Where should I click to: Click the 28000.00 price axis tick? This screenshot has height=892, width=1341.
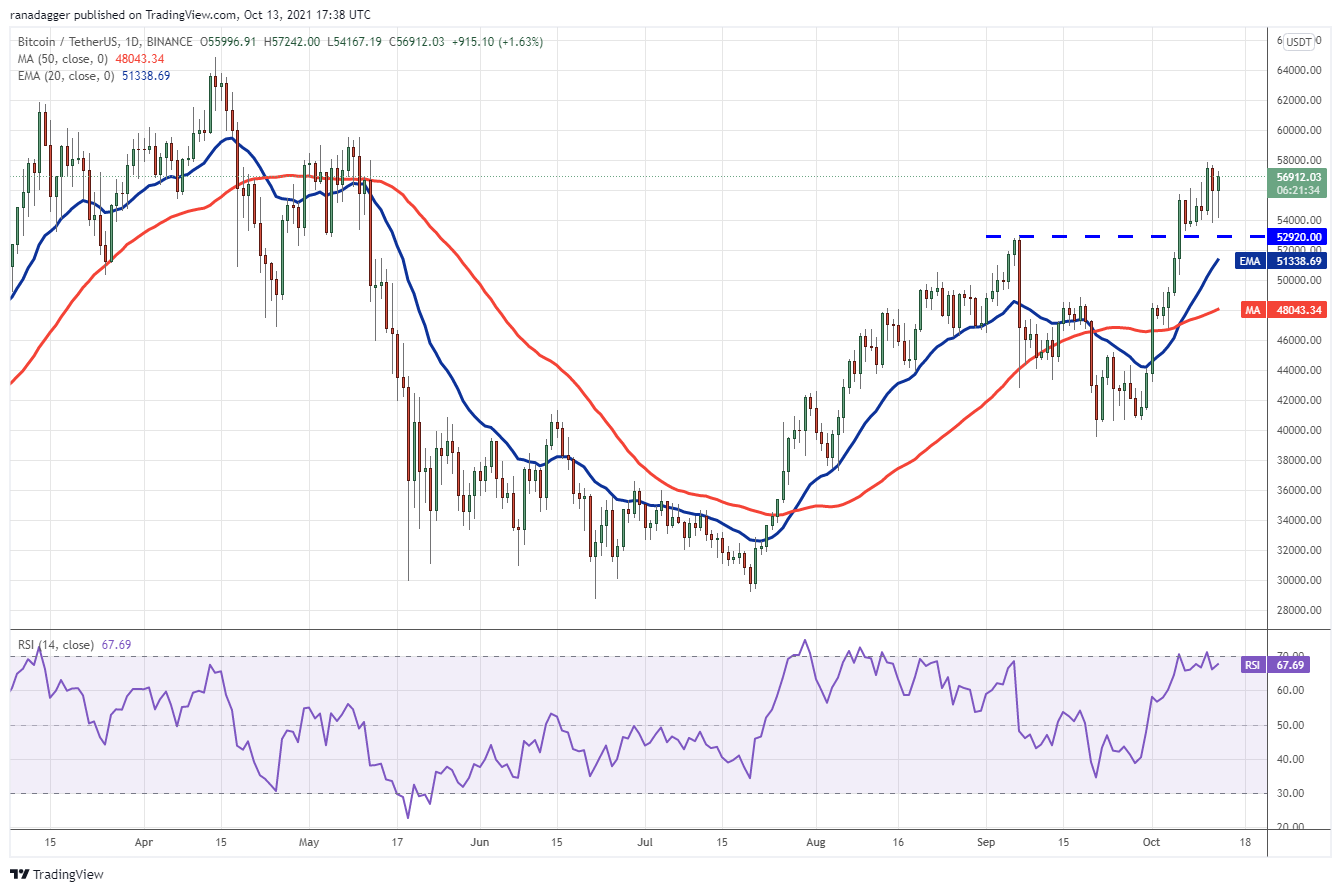point(1299,610)
